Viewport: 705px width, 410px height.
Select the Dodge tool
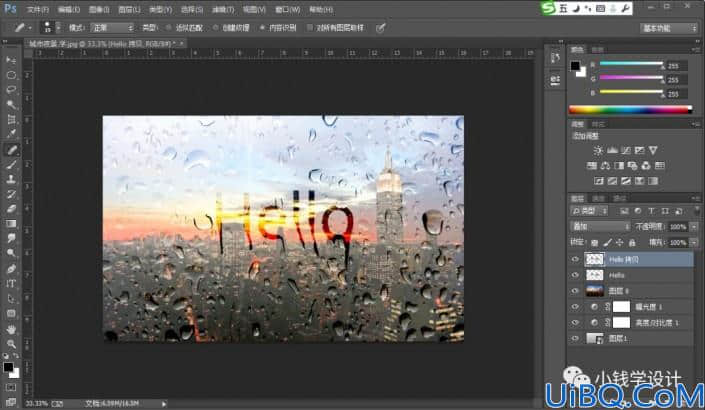pyautogui.click(x=11, y=254)
